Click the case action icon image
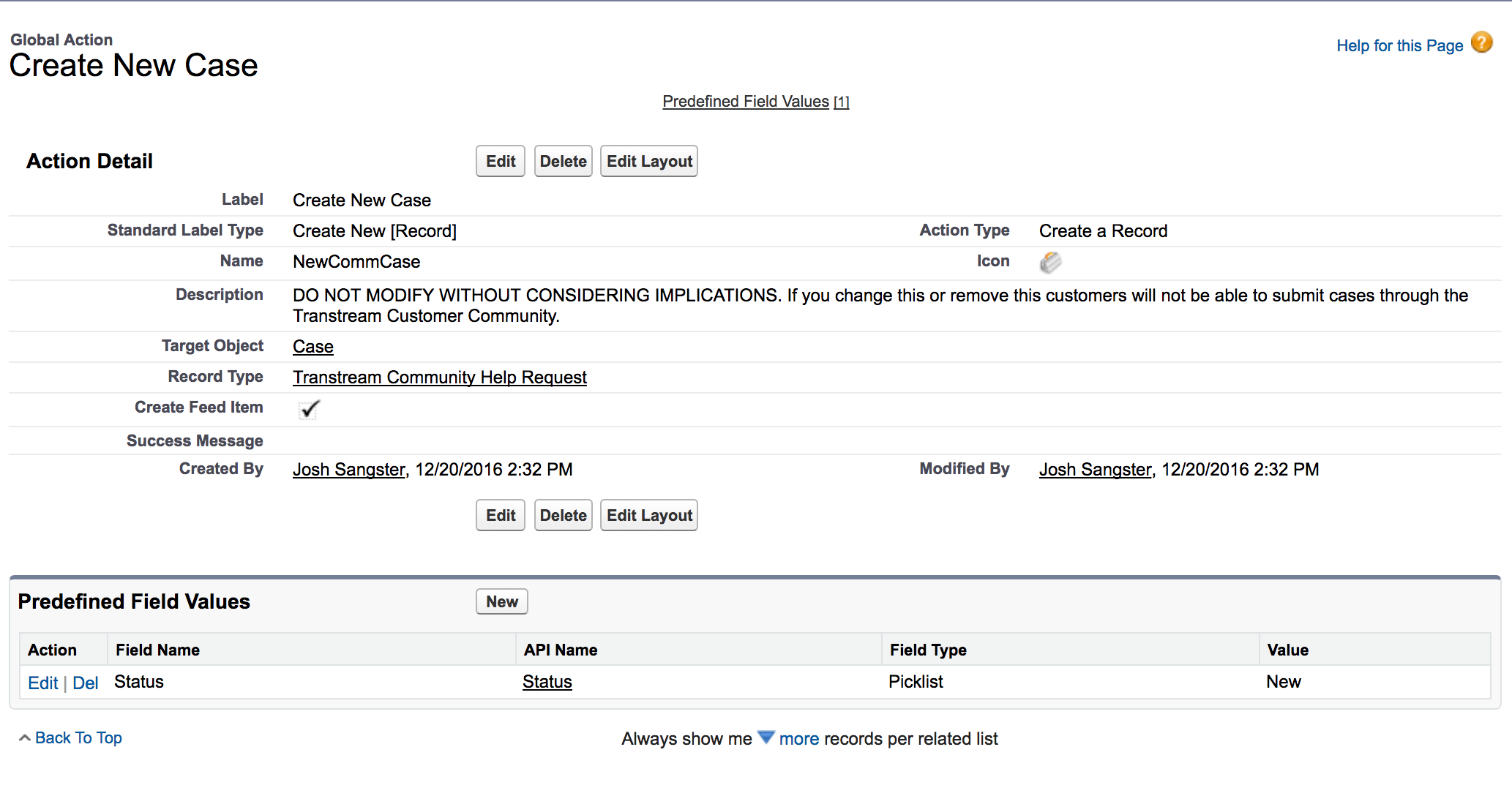1512x796 pixels. point(1050,262)
